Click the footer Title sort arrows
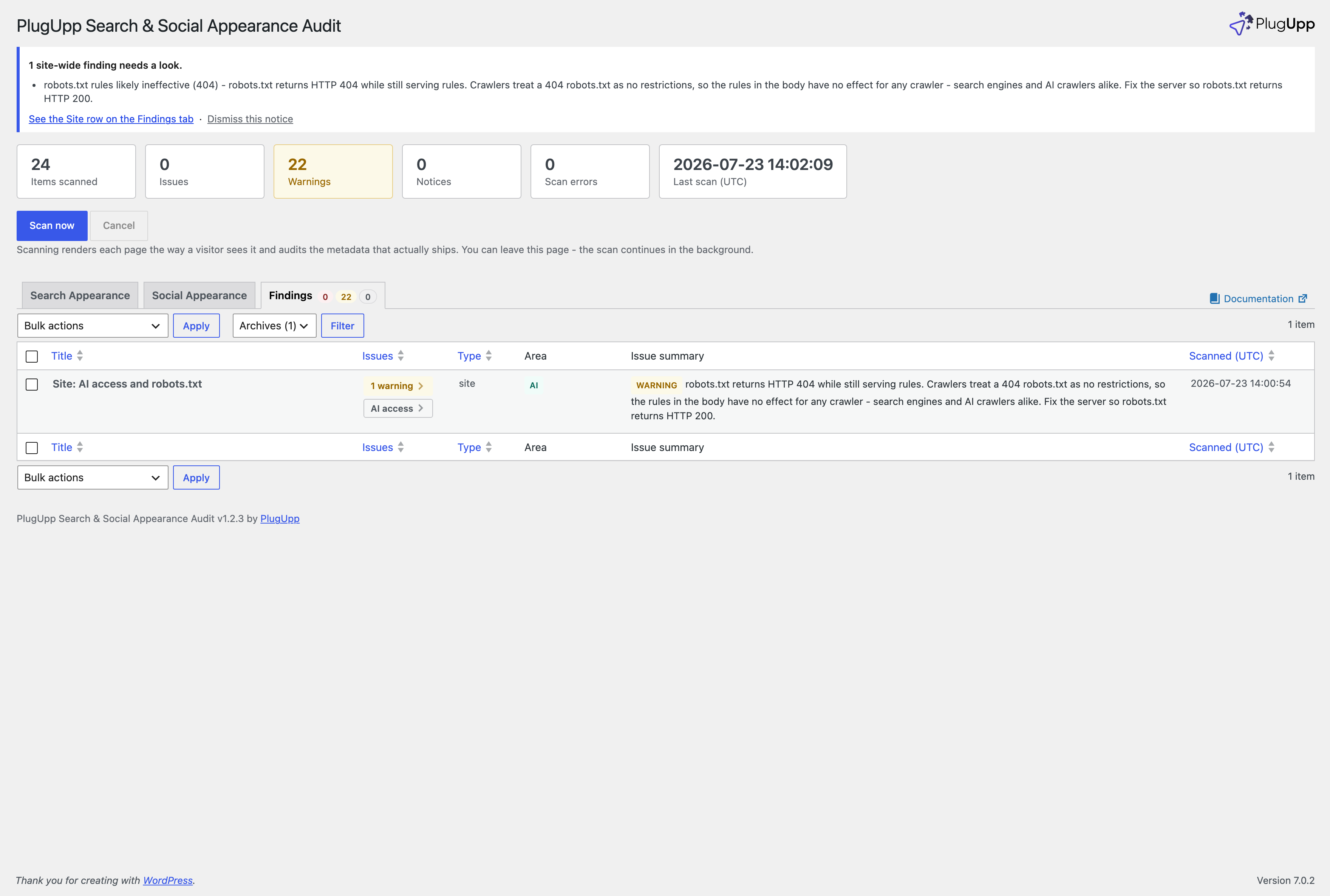The width and height of the screenshot is (1330, 896). click(80, 447)
